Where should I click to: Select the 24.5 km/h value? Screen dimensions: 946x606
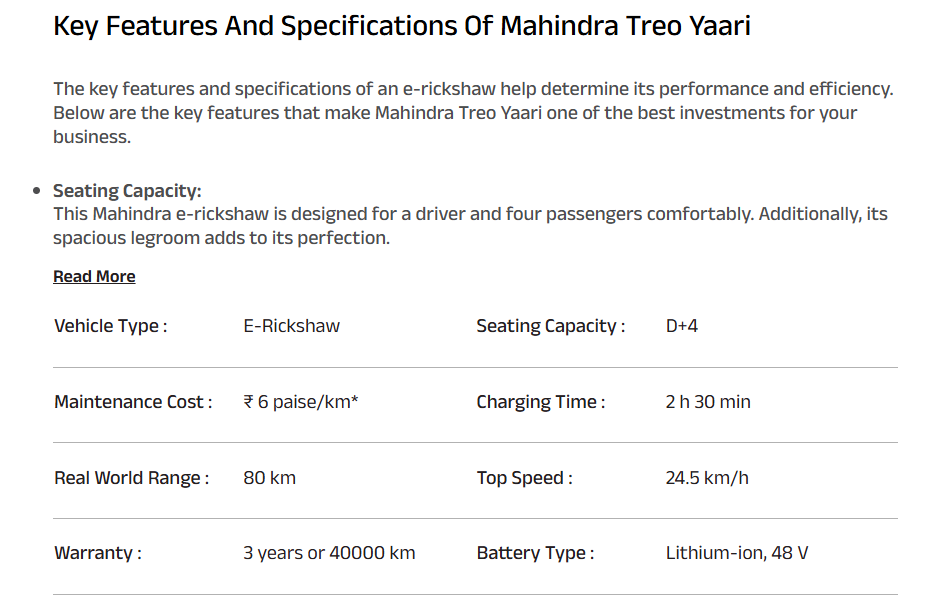[706, 478]
